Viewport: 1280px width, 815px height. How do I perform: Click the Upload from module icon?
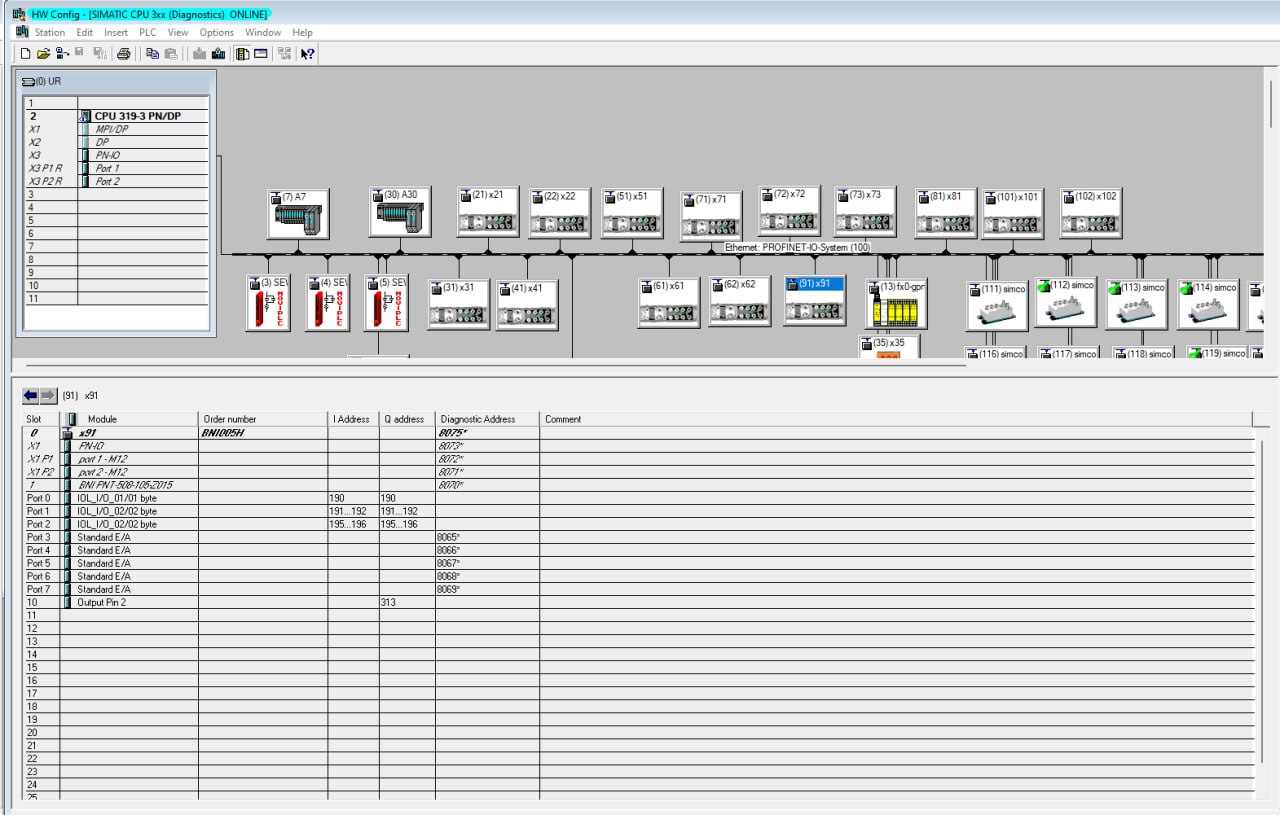click(x=218, y=53)
